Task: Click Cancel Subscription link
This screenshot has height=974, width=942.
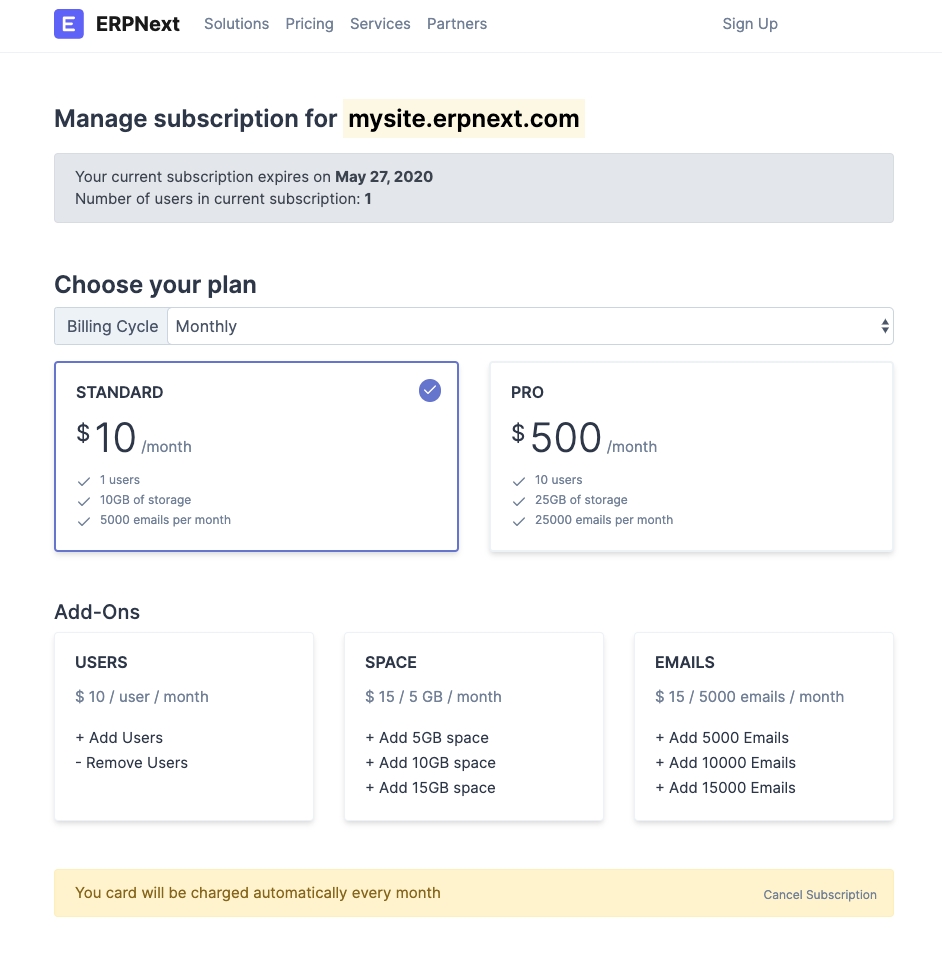Action: point(820,895)
